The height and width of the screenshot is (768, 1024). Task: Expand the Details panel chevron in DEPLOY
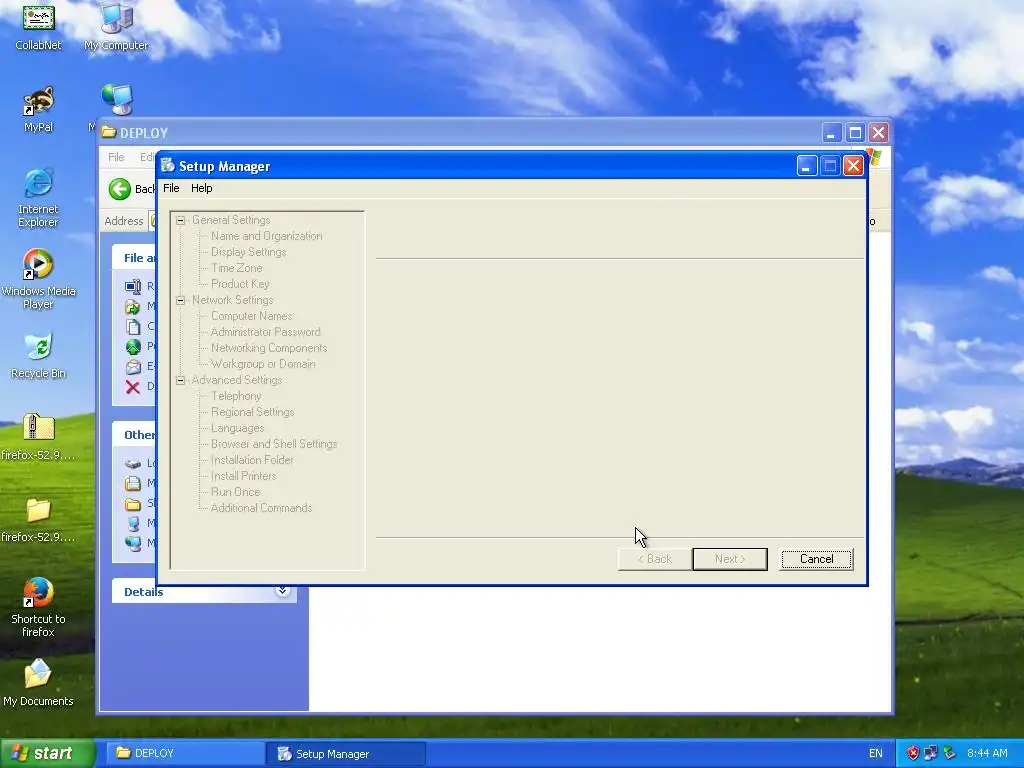tap(282, 591)
